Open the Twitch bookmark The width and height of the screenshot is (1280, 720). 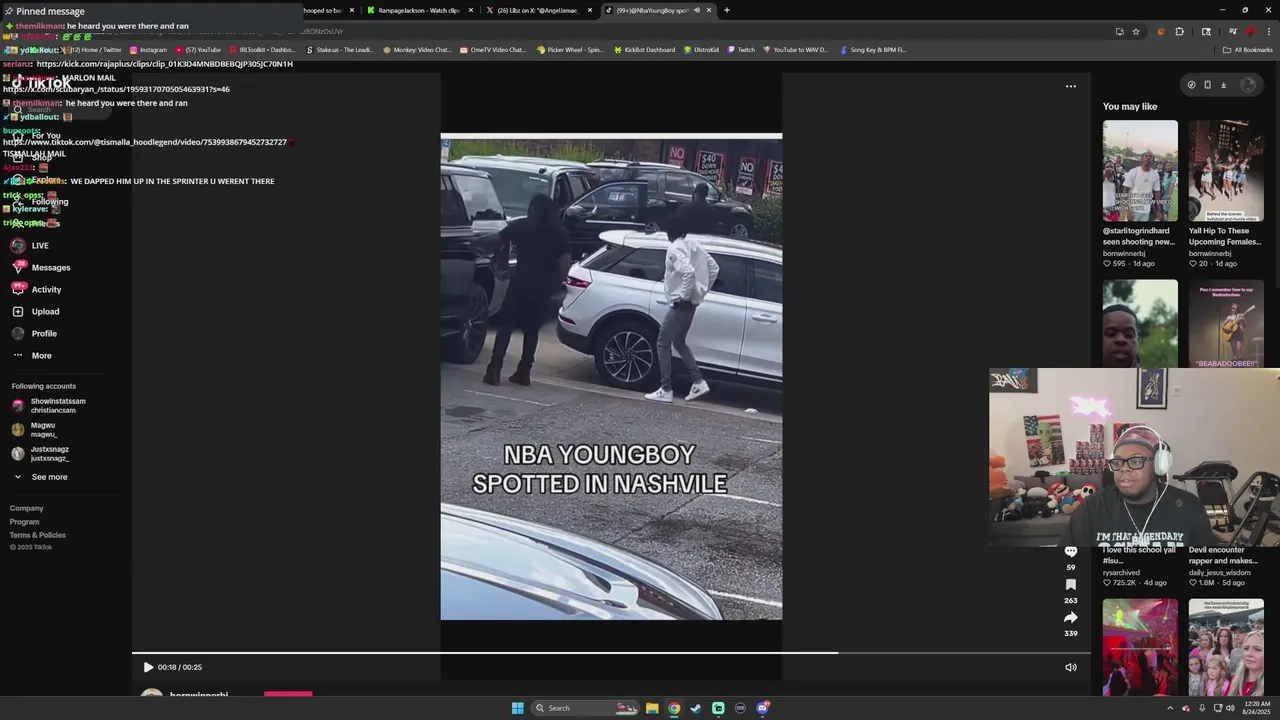click(x=741, y=49)
